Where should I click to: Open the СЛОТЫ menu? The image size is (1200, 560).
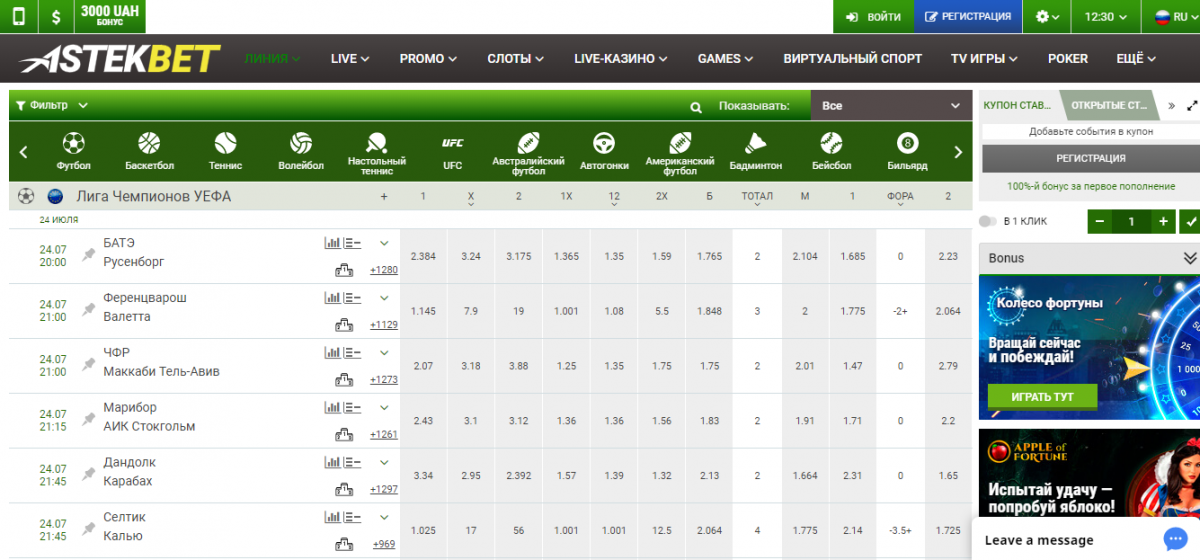tap(516, 59)
